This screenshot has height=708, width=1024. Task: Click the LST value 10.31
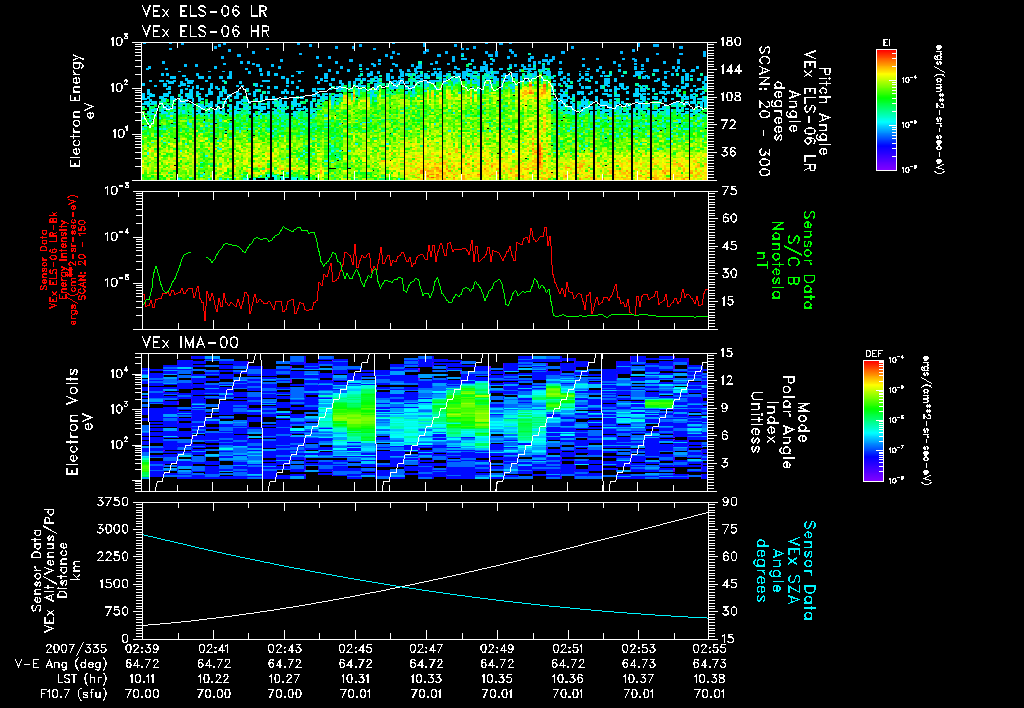355,679
